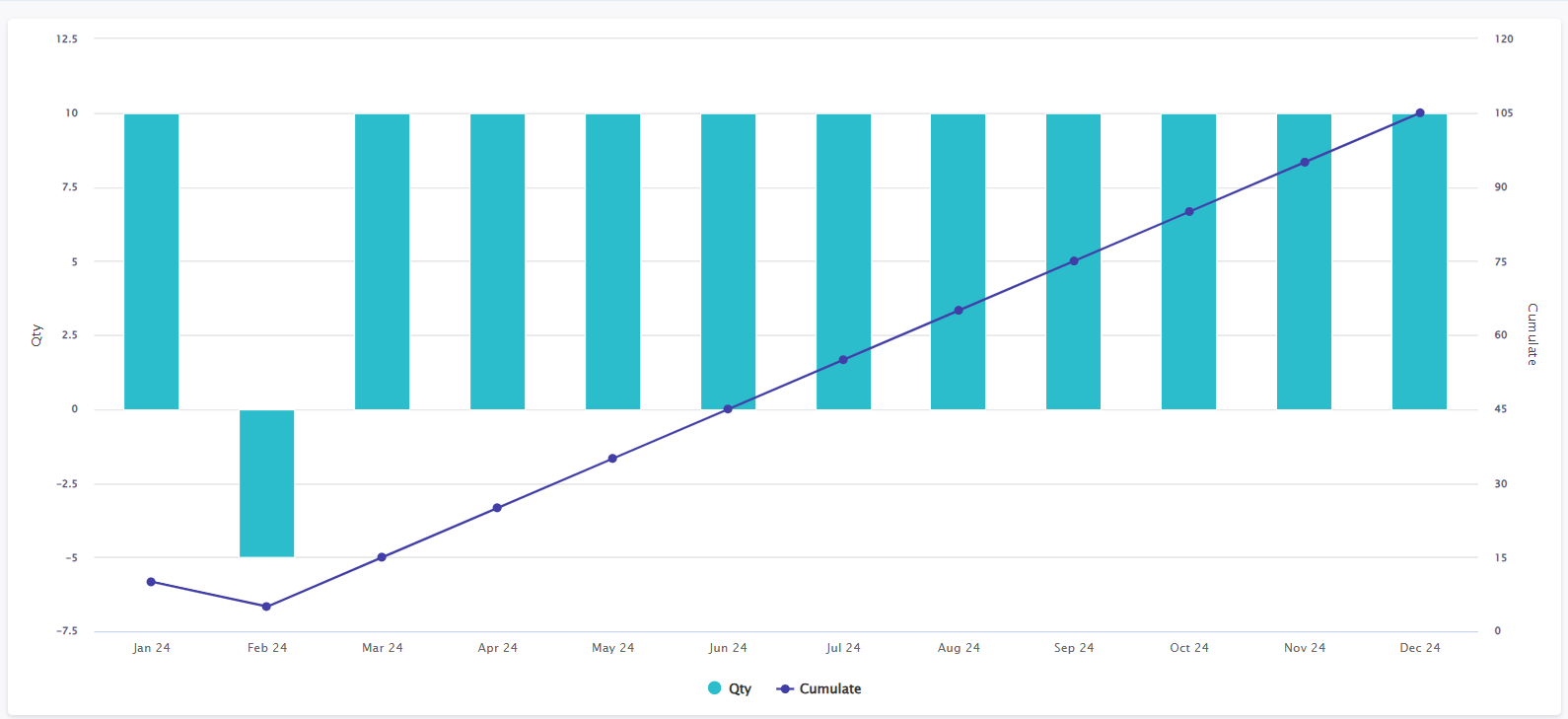Click the Cumulate line point for Jun 24
Image resolution: width=1568 pixels, height=719 pixels.
pos(728,409)
